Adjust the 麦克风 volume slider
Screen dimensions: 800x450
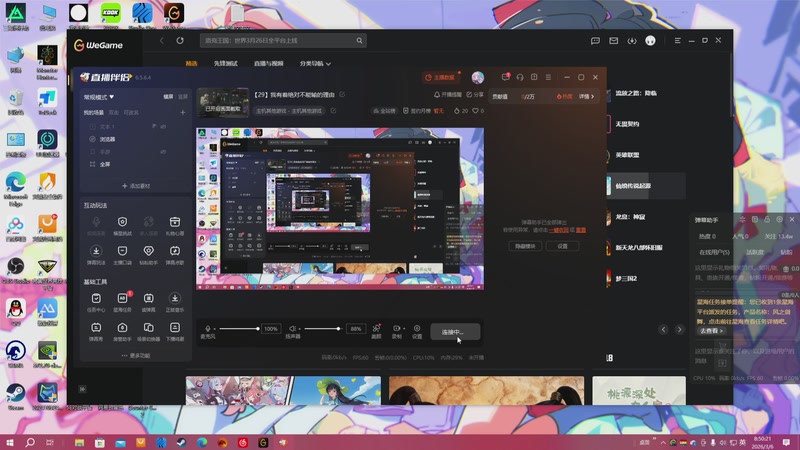coord(239,329)
